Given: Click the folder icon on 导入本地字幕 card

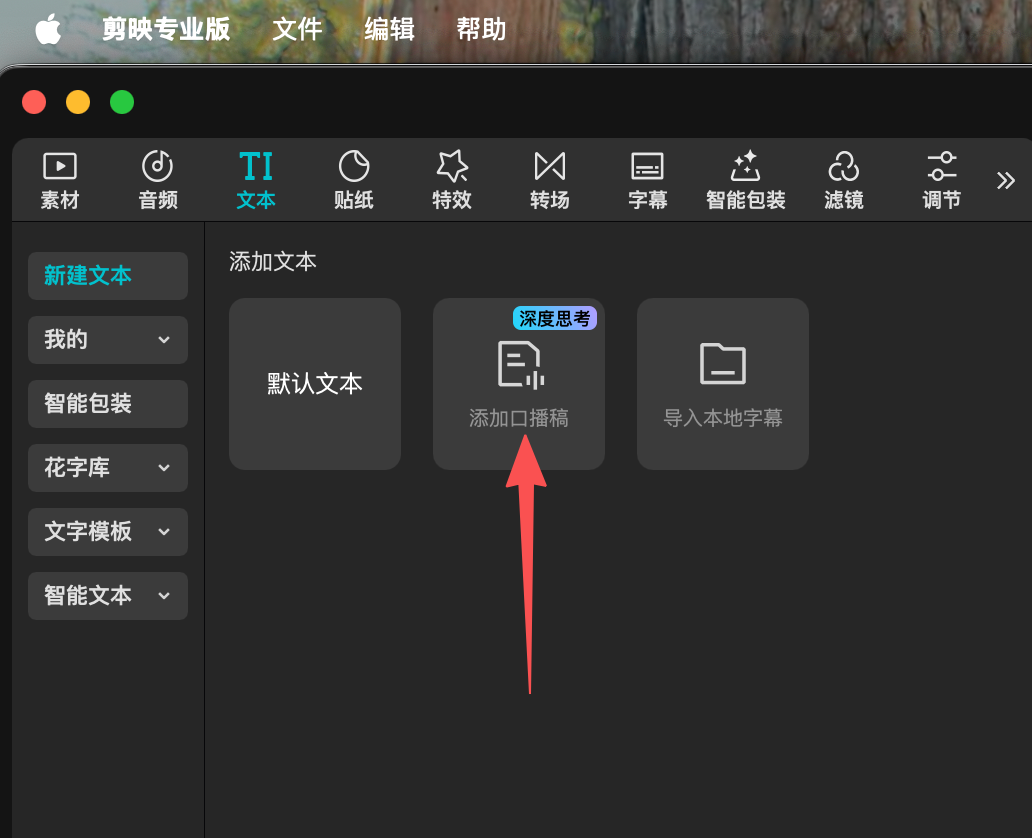Looking at the screenshot, I should (x=723, y=363).
